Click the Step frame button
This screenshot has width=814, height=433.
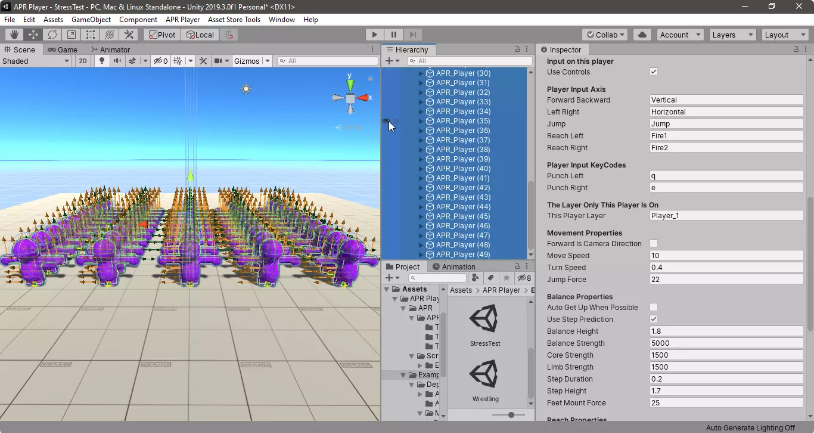pyautogui.click(x=413, y=35)
